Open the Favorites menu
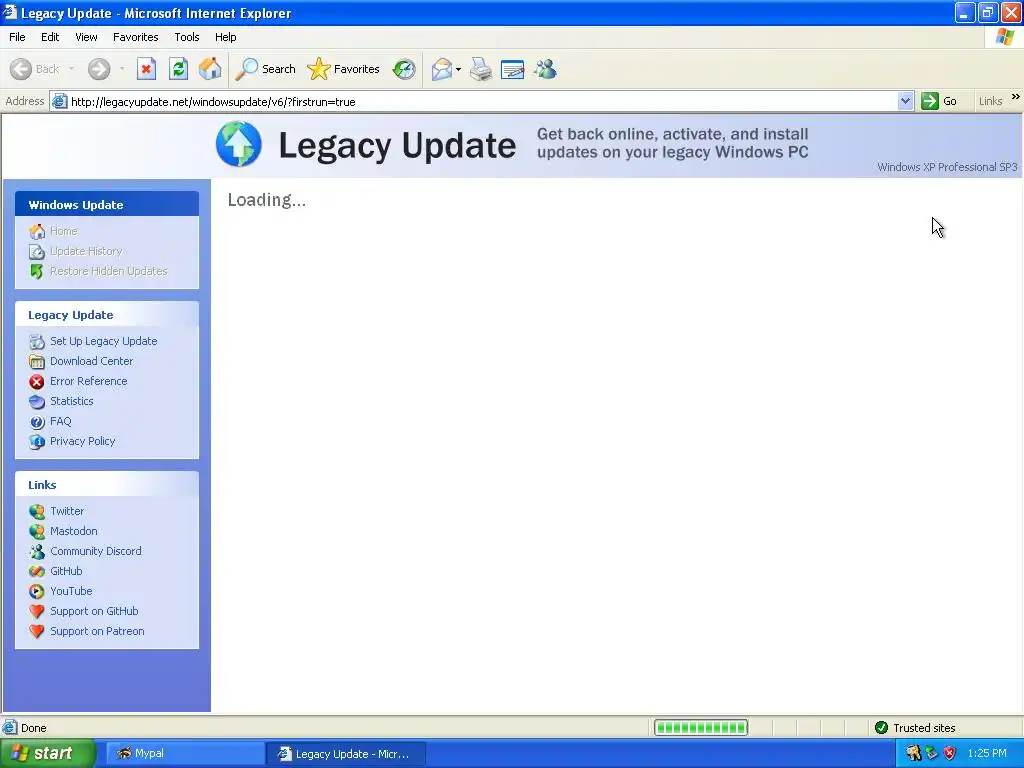 click(x=136, y=37)
